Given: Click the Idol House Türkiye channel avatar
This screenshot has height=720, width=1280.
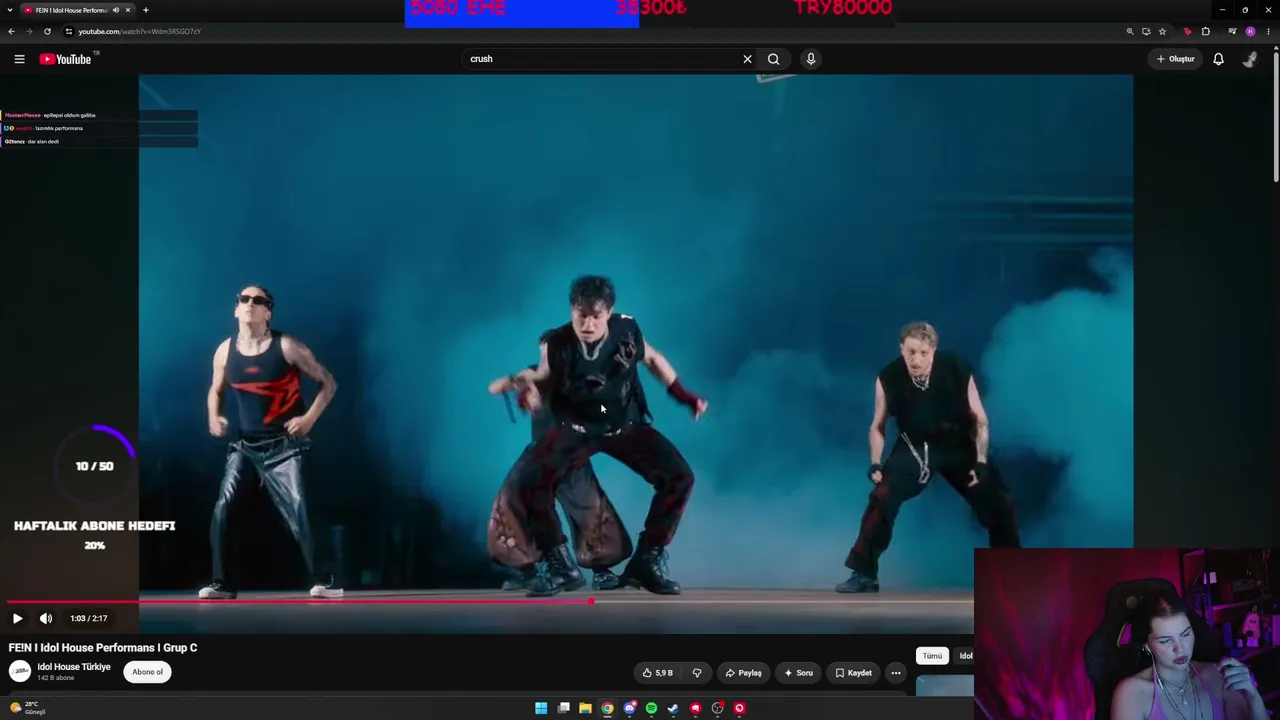Looking at the screenshot, I should tap(20, 671).
